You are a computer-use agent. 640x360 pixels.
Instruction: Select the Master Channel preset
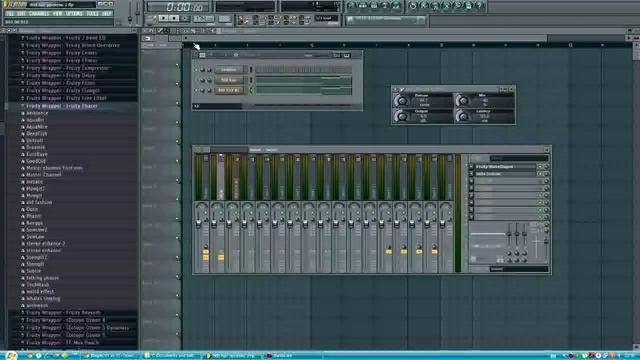coord(43,175)
